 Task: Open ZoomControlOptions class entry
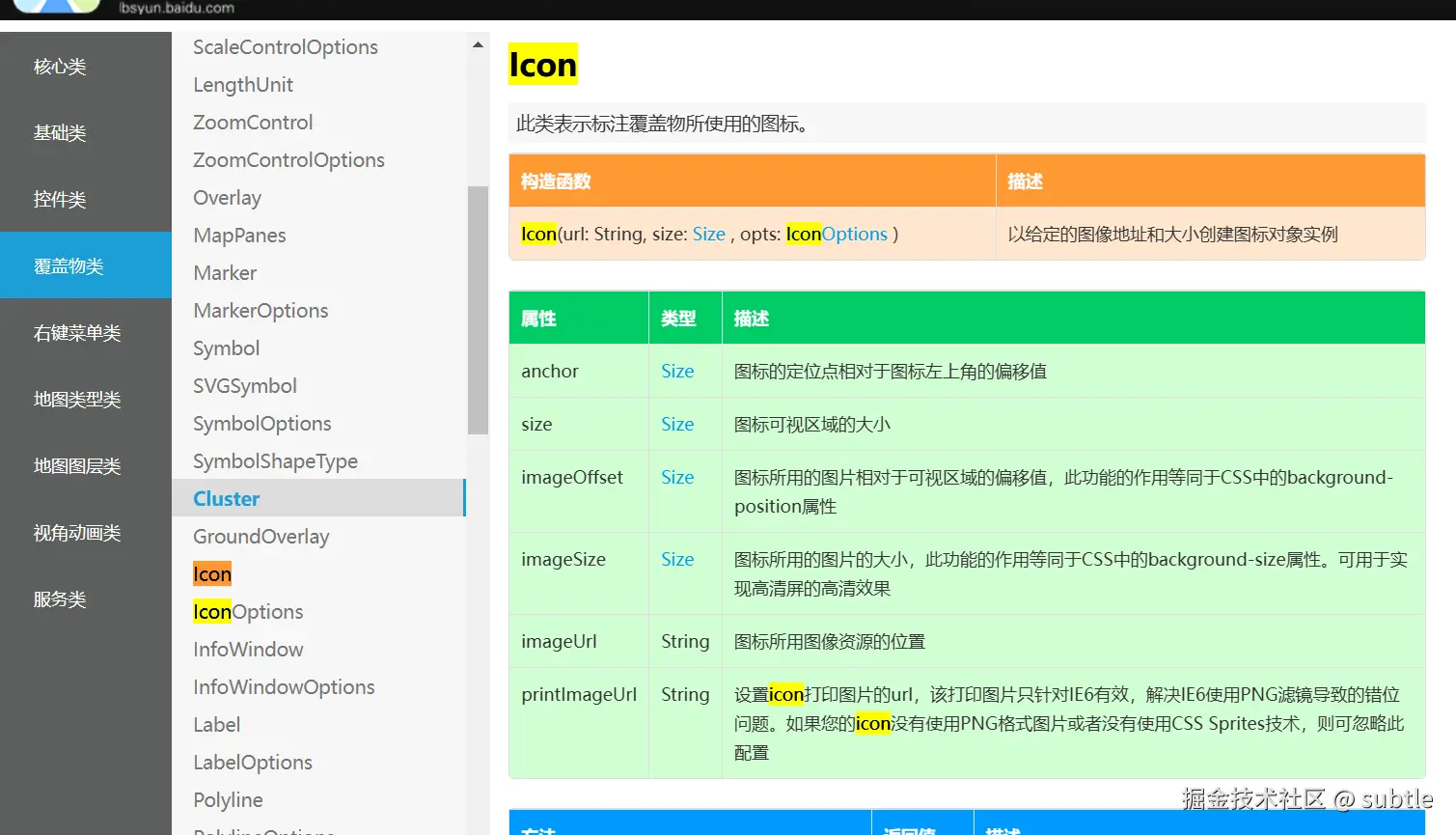288,160
